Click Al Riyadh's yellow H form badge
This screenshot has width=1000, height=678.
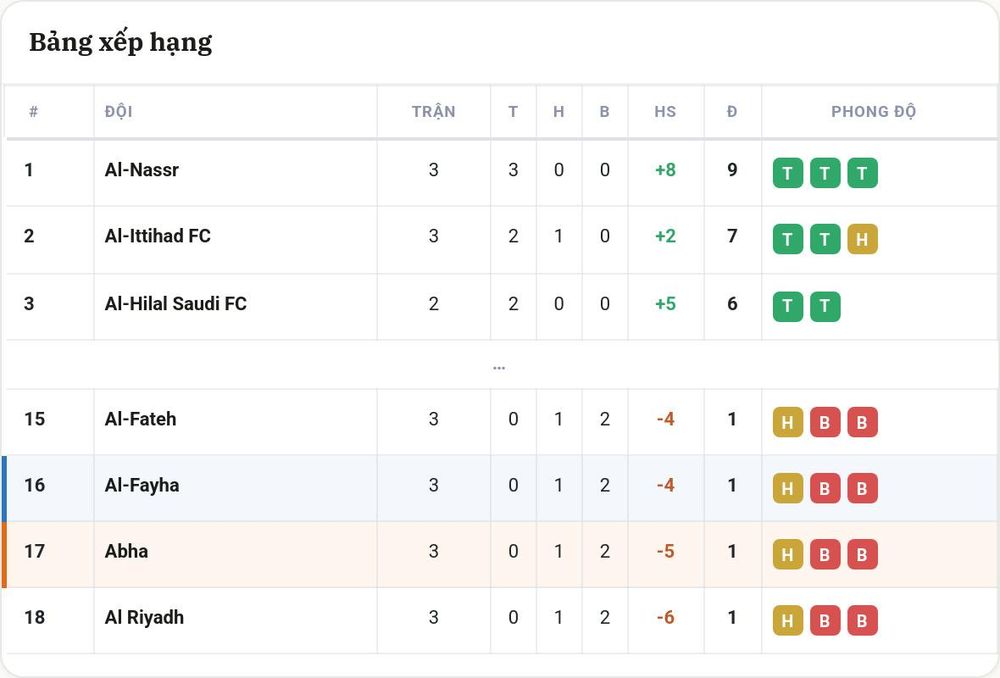(788, 621)
